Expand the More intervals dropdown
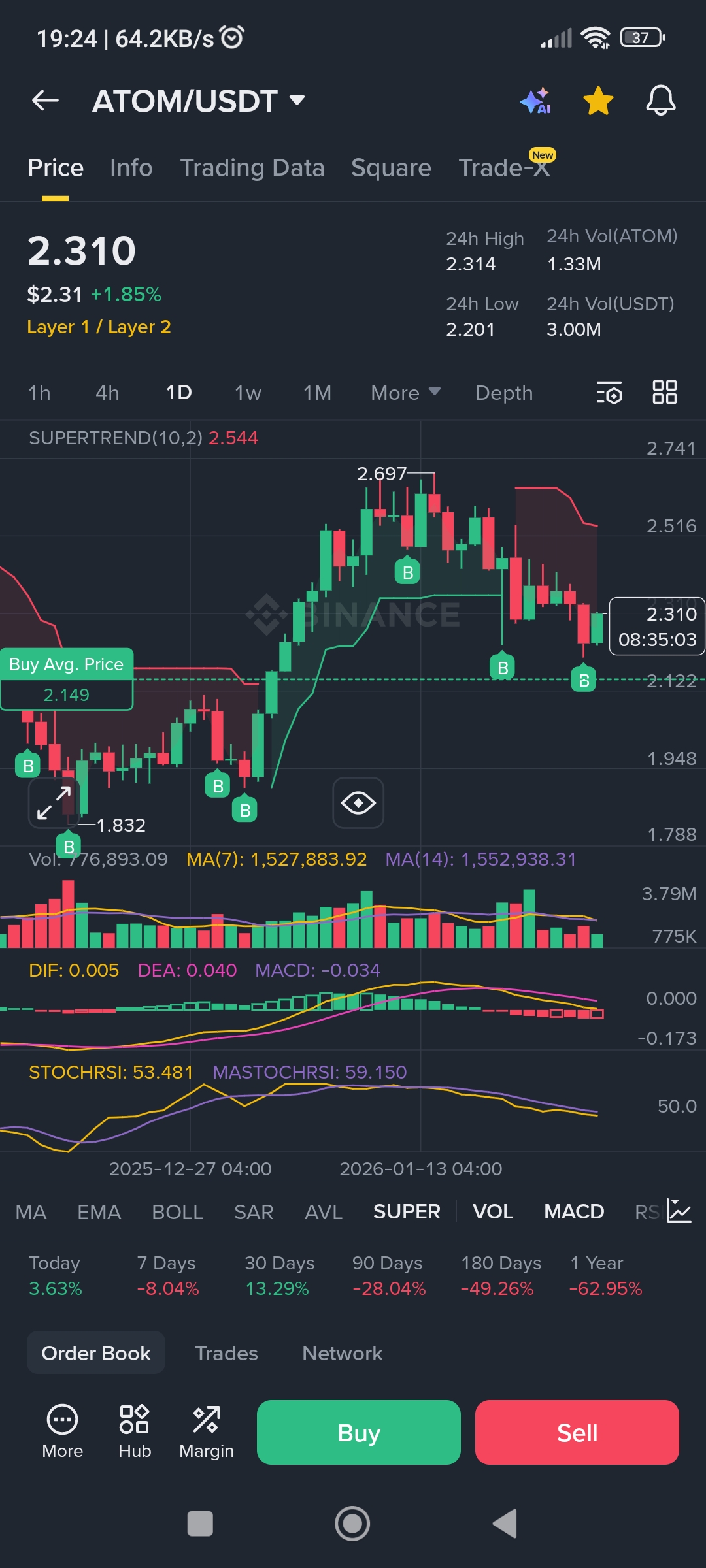The width and height of the screenshot is (706, 1568). point(406,393)
